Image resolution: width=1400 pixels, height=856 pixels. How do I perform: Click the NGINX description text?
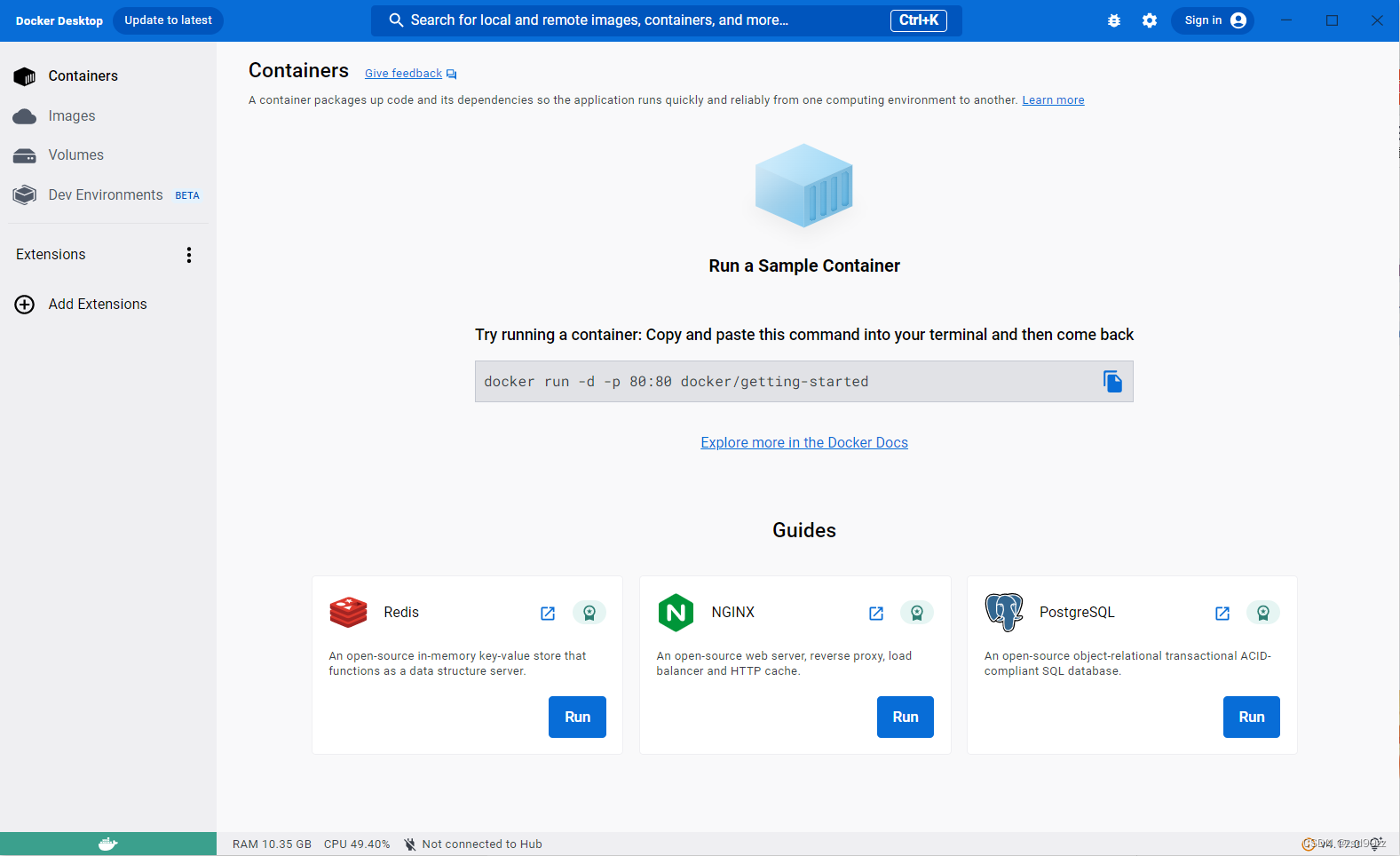(x=784, y=664)
